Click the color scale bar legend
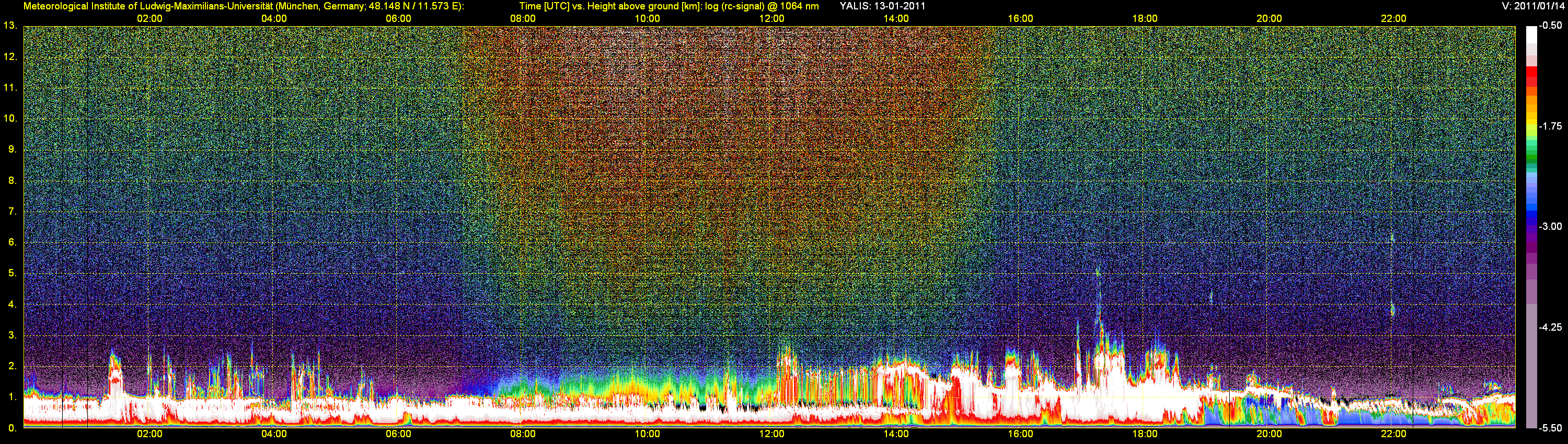 pyautogui.click(x=1531, y=227)
